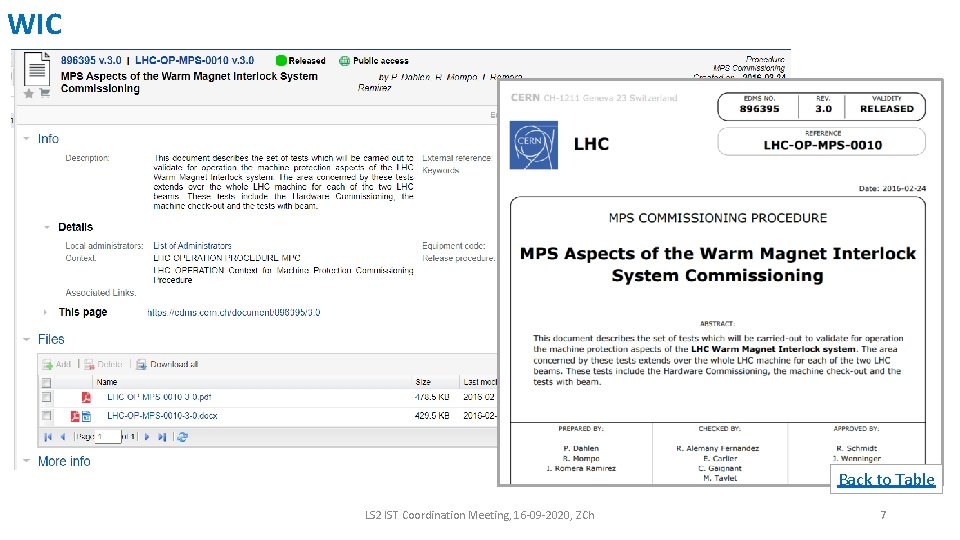The width and height of the screenshot is (960, 540).
Task: Open the .pdf file name link
Action: pyautogui.click(x=159, y=397)
